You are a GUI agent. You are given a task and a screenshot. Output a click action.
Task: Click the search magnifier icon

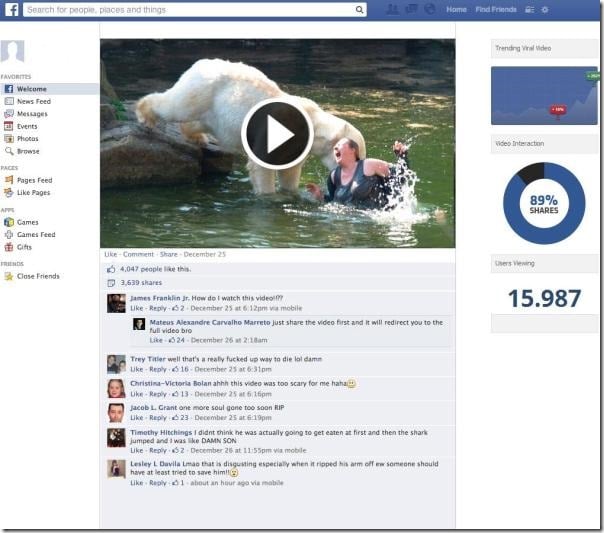(x=359, y=10)
